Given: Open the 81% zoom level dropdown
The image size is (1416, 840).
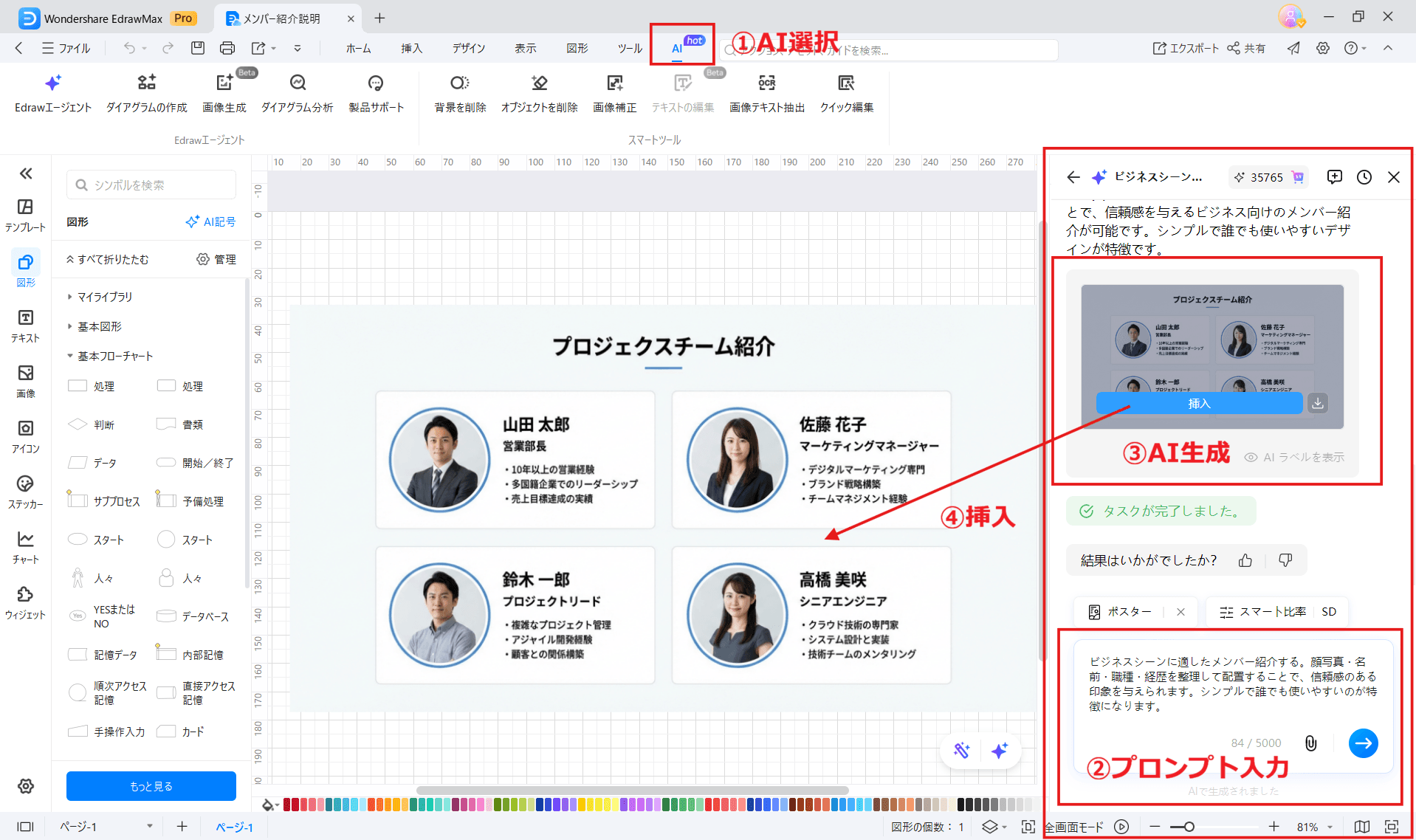Looking at the screenshot, I should (1312, 827).
